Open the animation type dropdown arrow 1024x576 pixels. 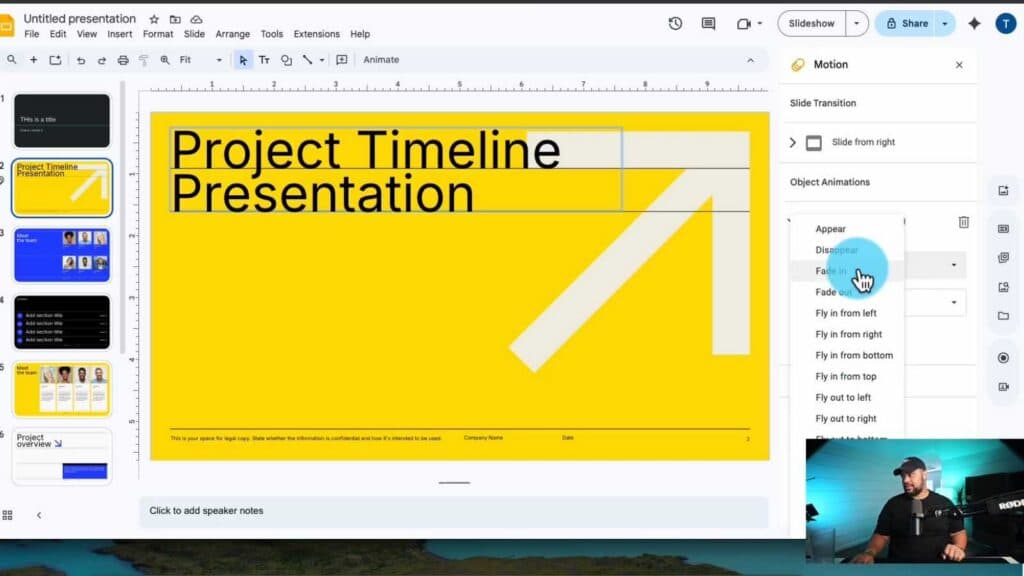[x=954, y=265]
